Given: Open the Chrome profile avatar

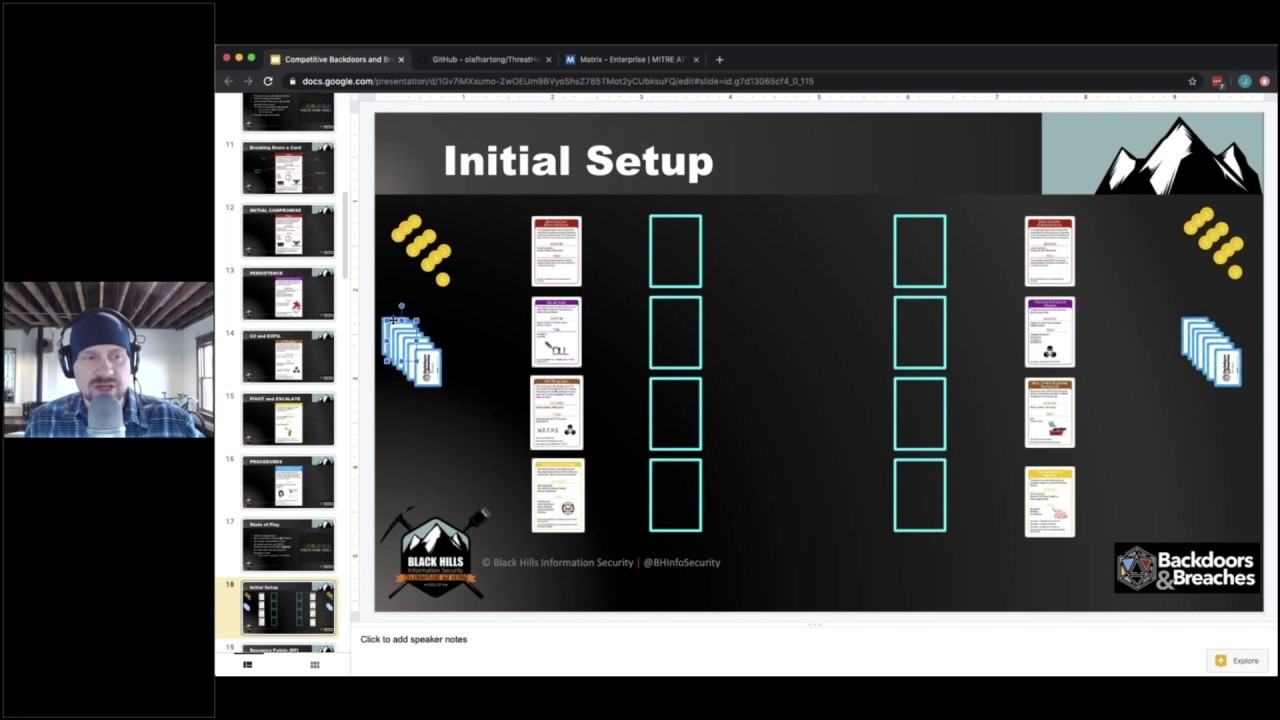Looking at the screenshot, I should 1244,81.
